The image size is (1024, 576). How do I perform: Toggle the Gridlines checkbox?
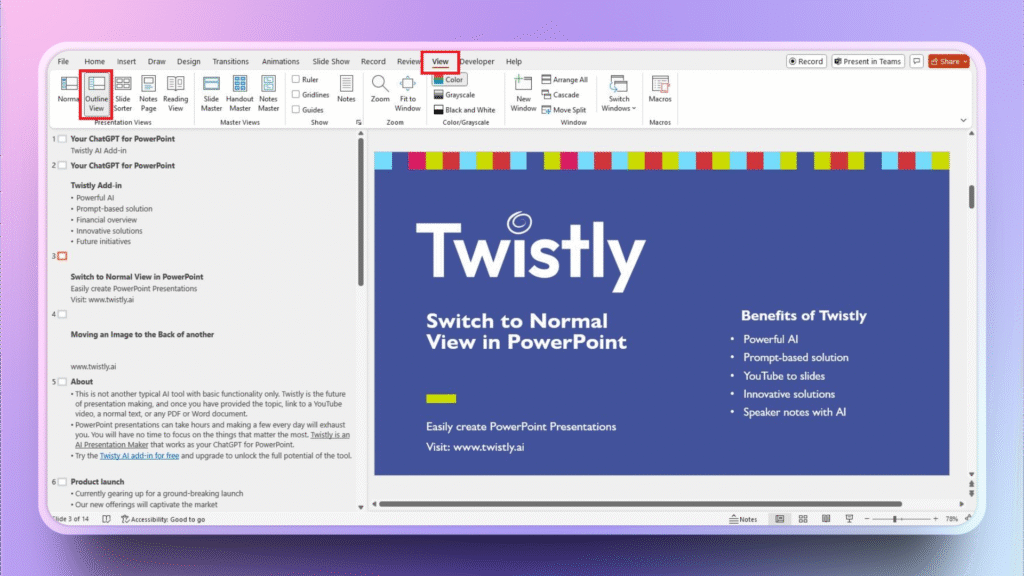[x=296, y=95]
